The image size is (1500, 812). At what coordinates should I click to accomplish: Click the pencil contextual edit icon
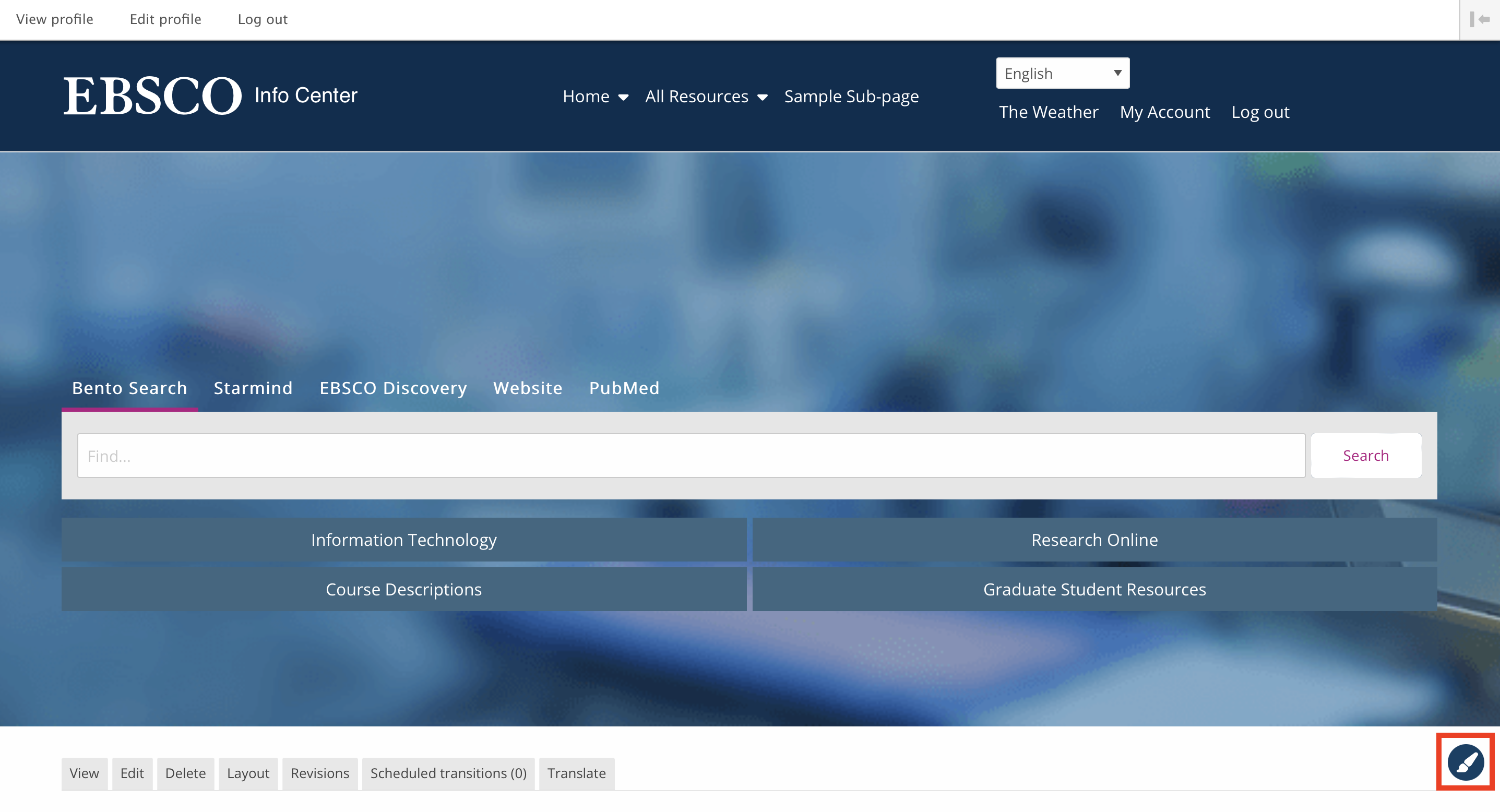click(1465, 762)
